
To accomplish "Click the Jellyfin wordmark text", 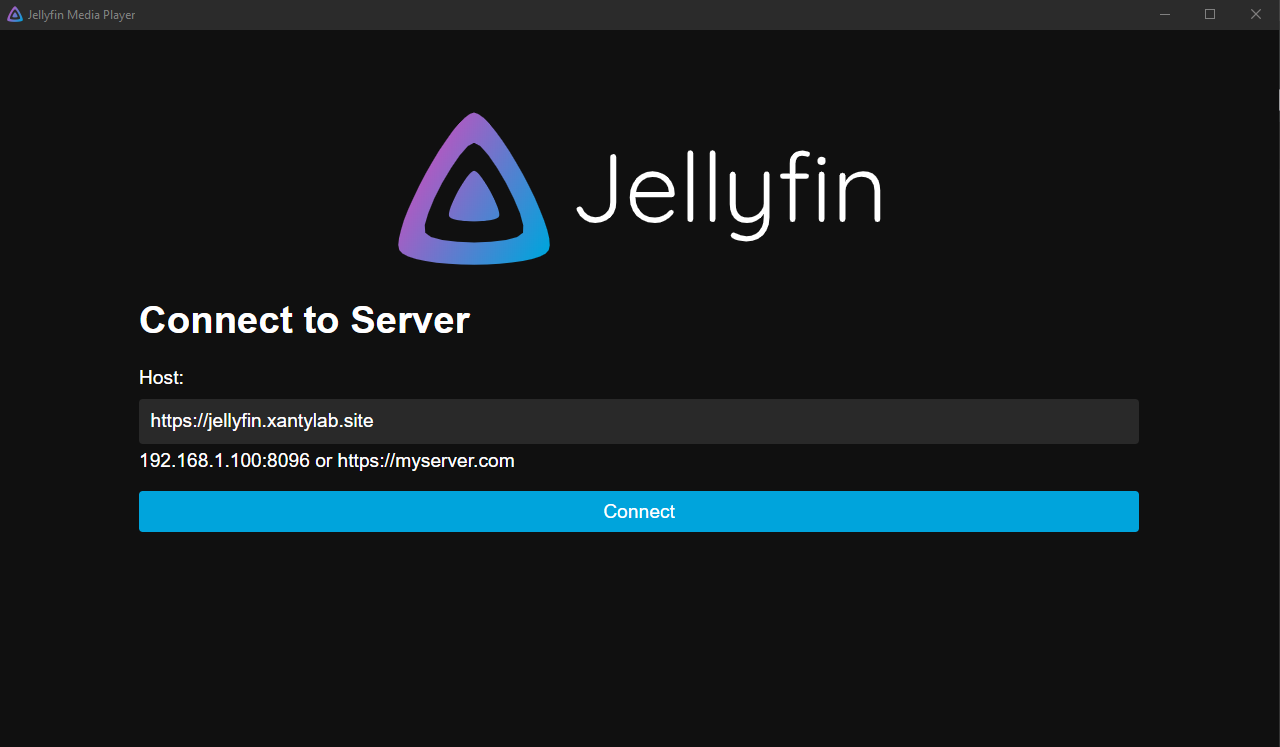I will pyautogui.click(x=728, y=189).
